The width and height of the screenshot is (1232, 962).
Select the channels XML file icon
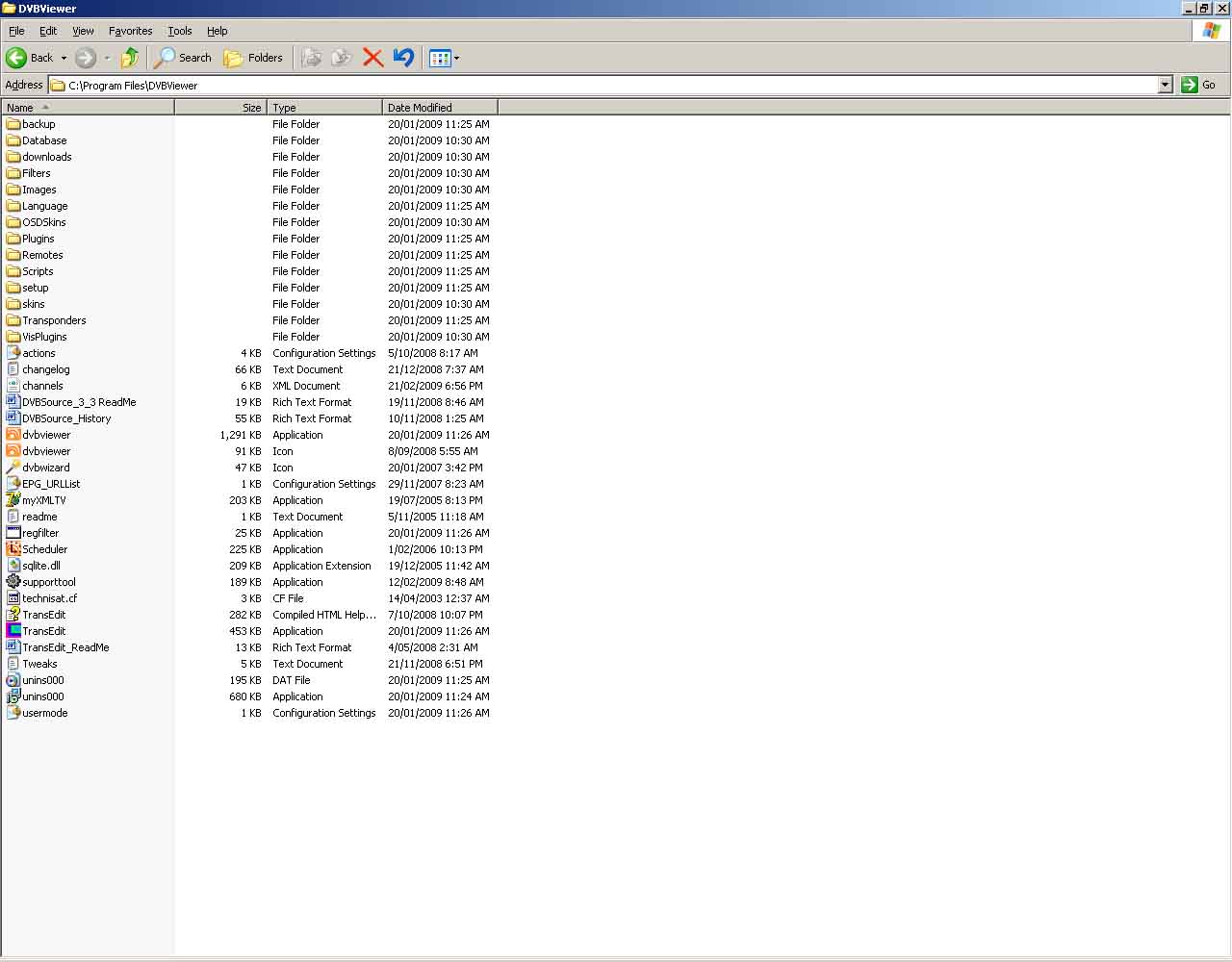(x=13, y=386)
